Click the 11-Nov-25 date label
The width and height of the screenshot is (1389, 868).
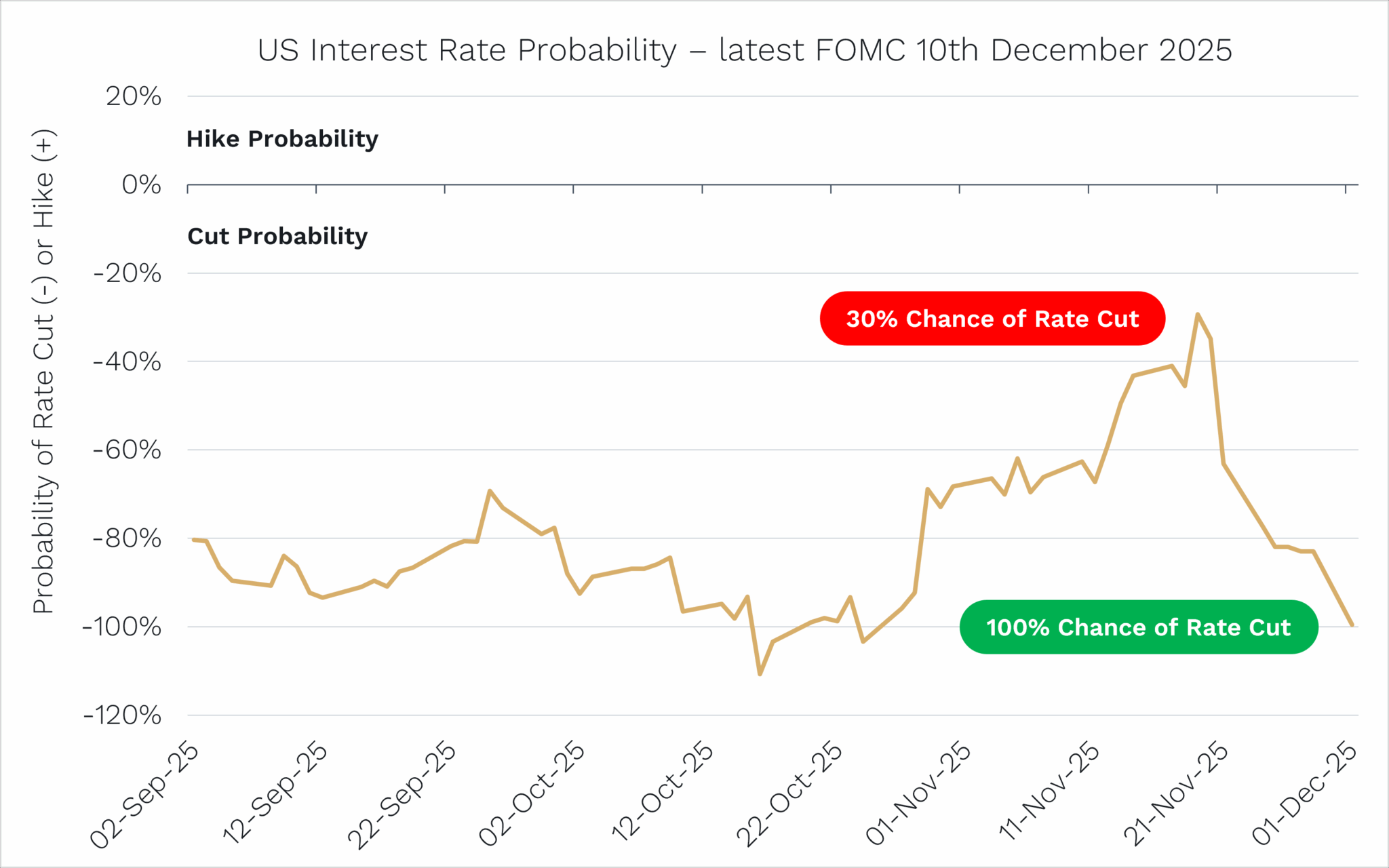click(1049, 792)
